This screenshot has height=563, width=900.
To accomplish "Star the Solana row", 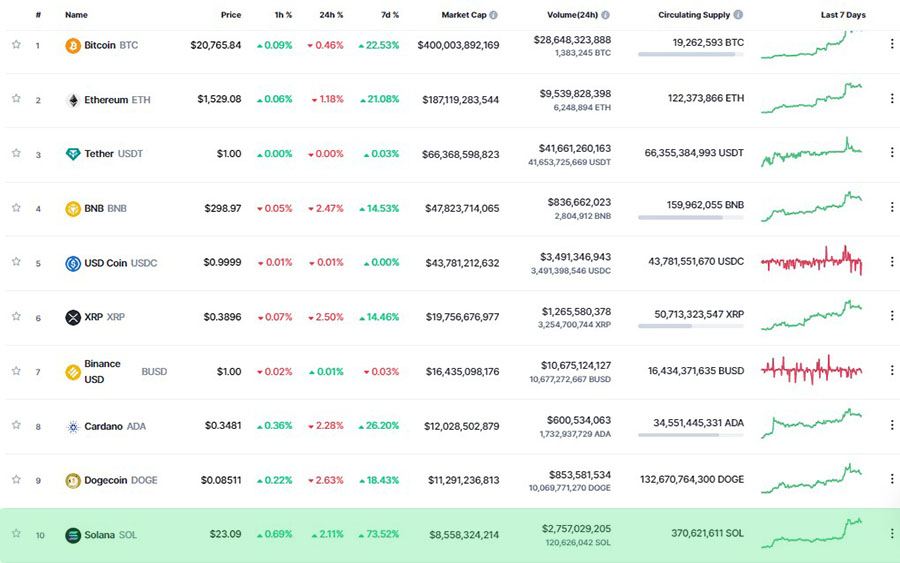I will point(16,533).
